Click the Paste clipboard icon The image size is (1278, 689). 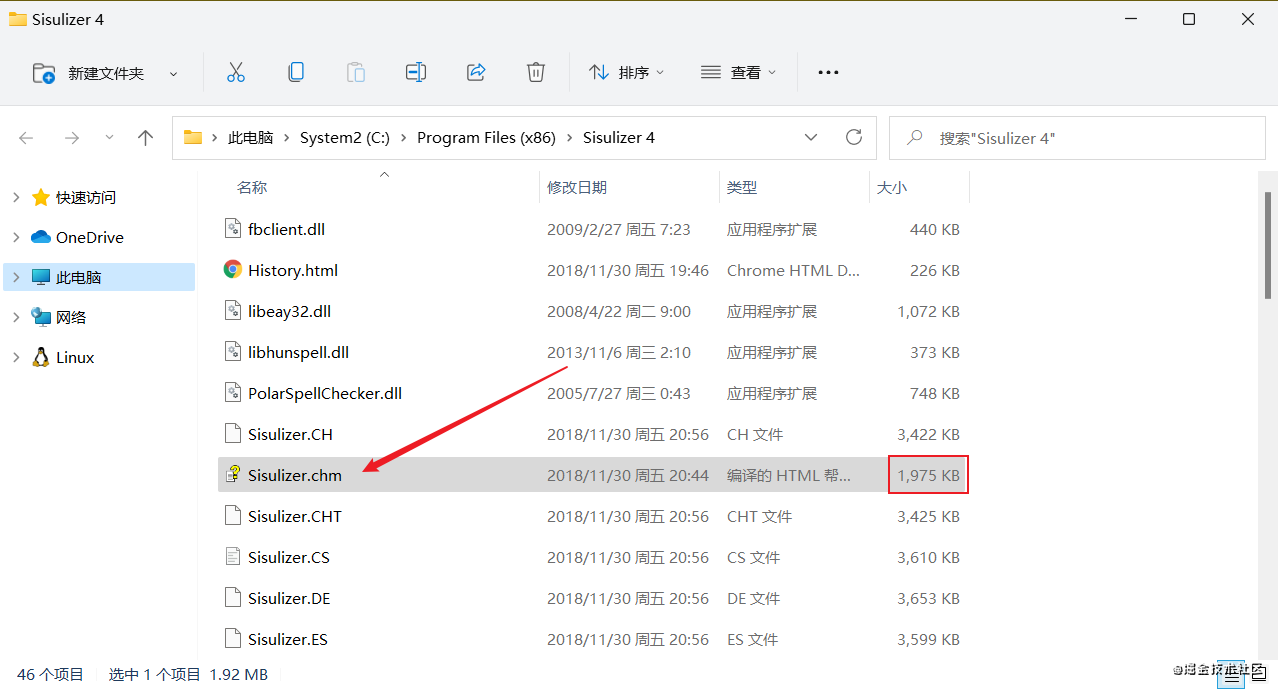click(356, 72)
